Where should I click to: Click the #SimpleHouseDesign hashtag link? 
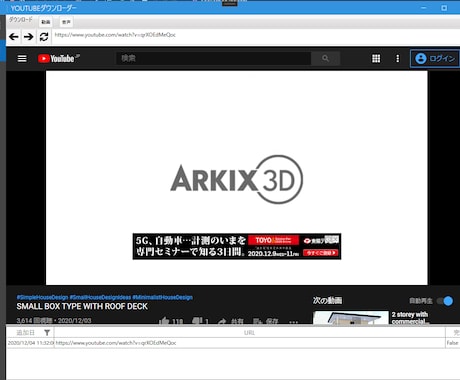42,297
